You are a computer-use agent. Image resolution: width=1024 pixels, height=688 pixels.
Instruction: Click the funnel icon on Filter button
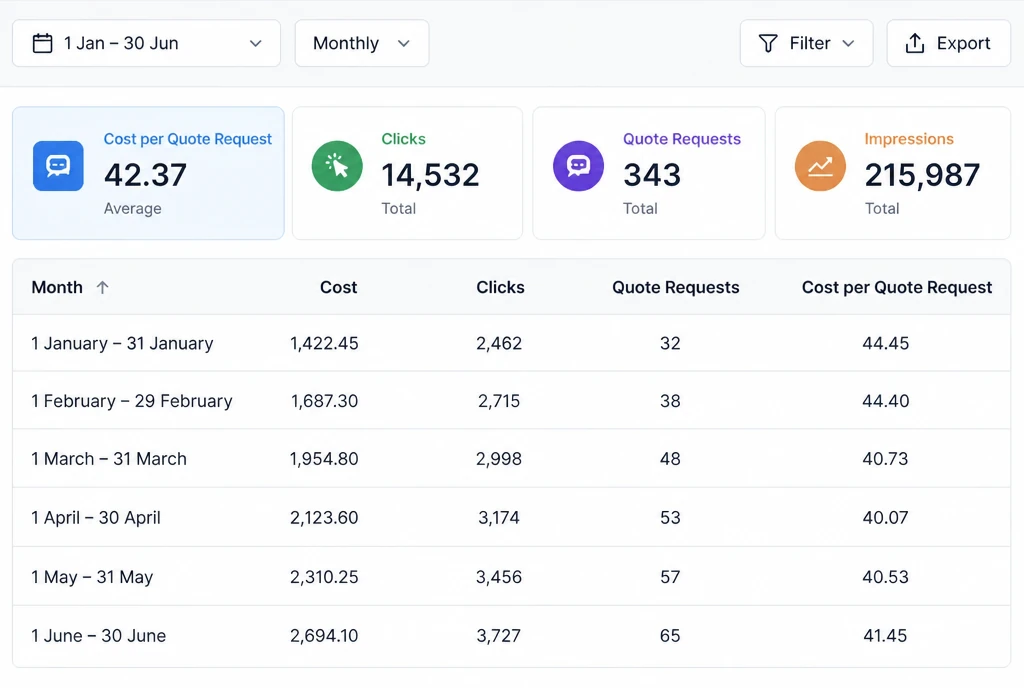click(x=768, y=43)
